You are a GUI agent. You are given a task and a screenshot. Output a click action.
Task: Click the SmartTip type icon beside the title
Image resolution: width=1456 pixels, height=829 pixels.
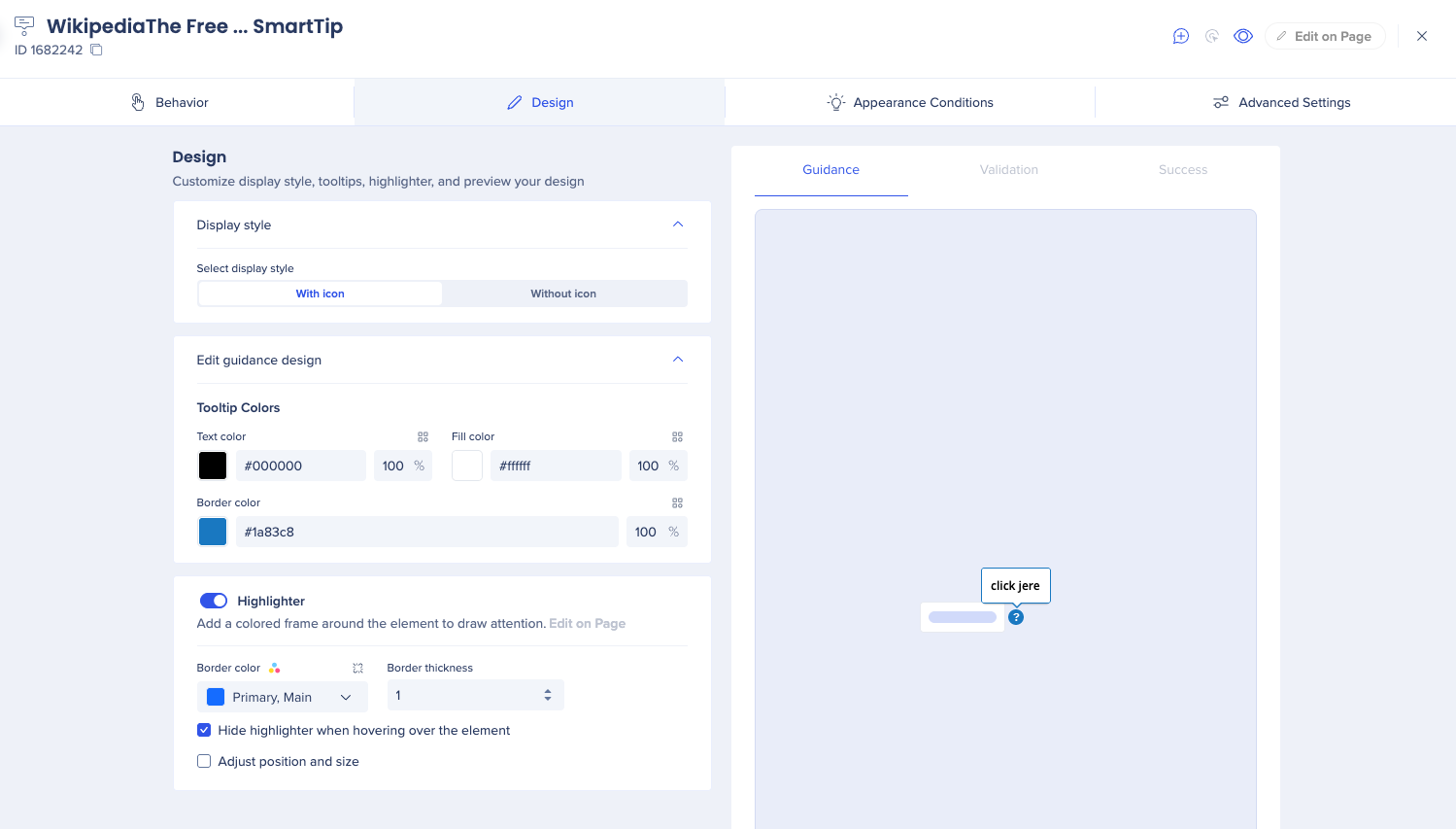click(x=24, y=26)
